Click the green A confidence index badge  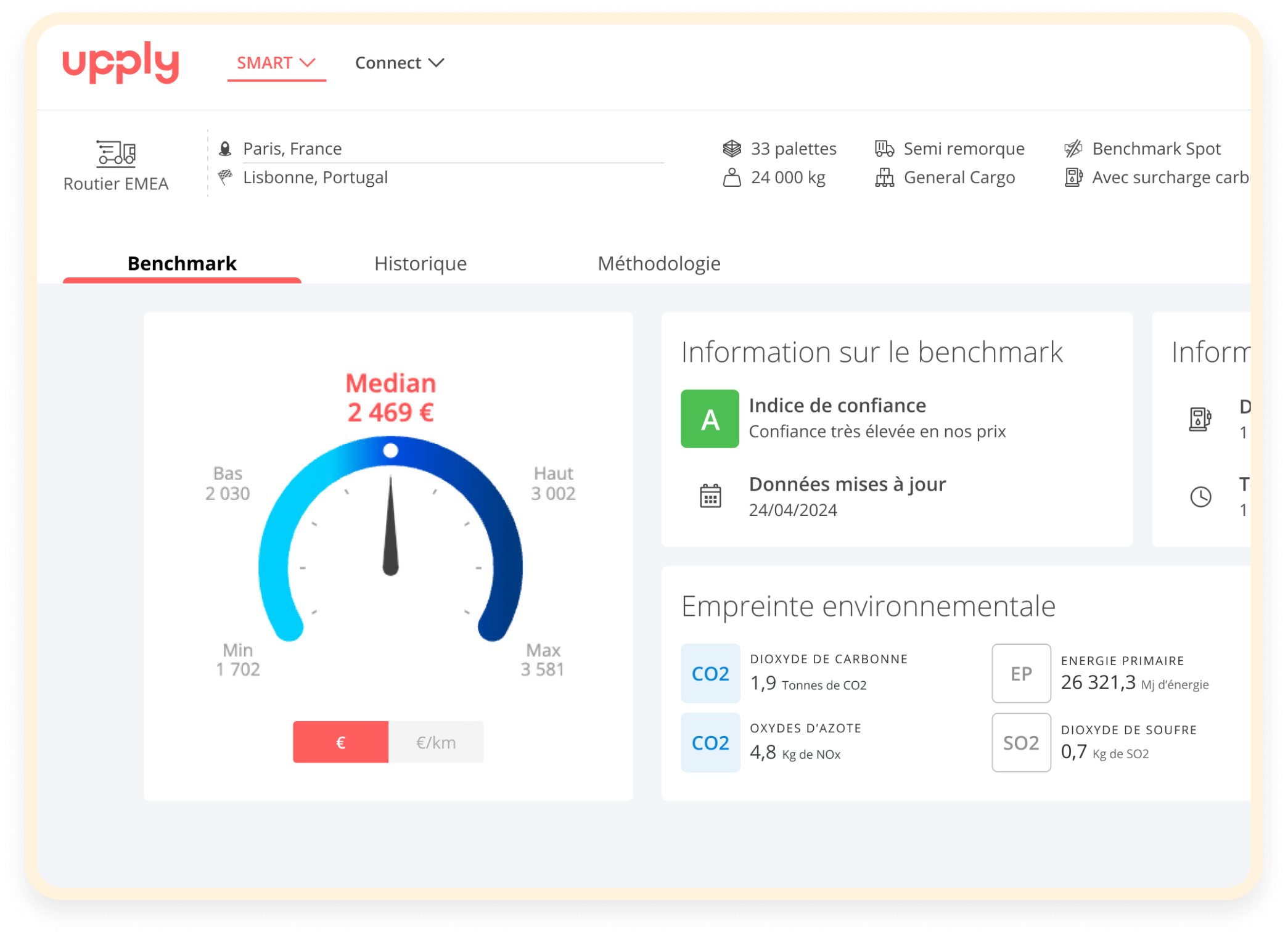click(710, 419)
